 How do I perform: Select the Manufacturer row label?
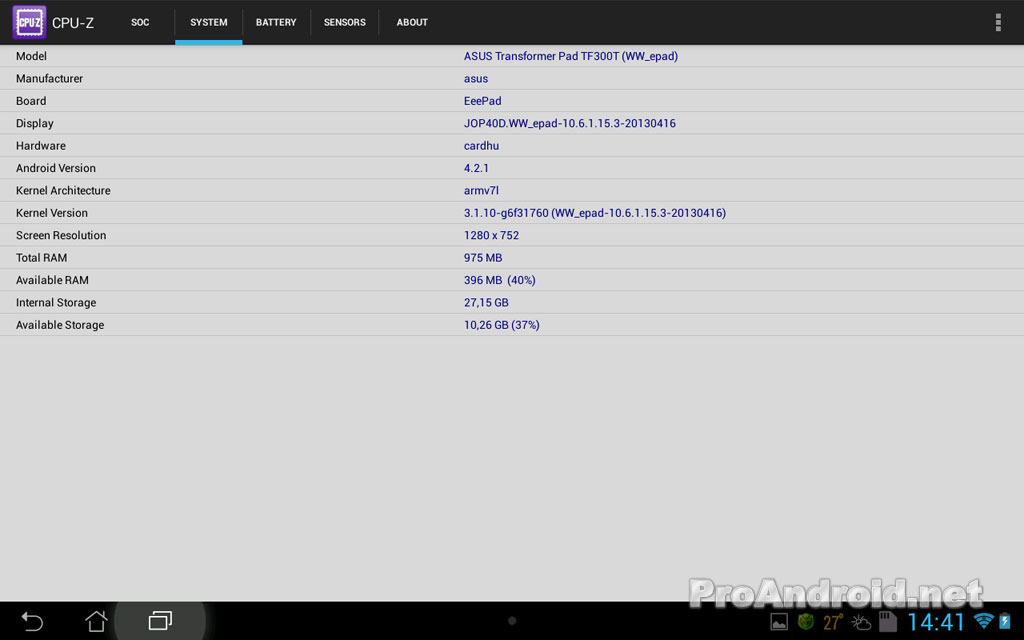click(50, 78)
